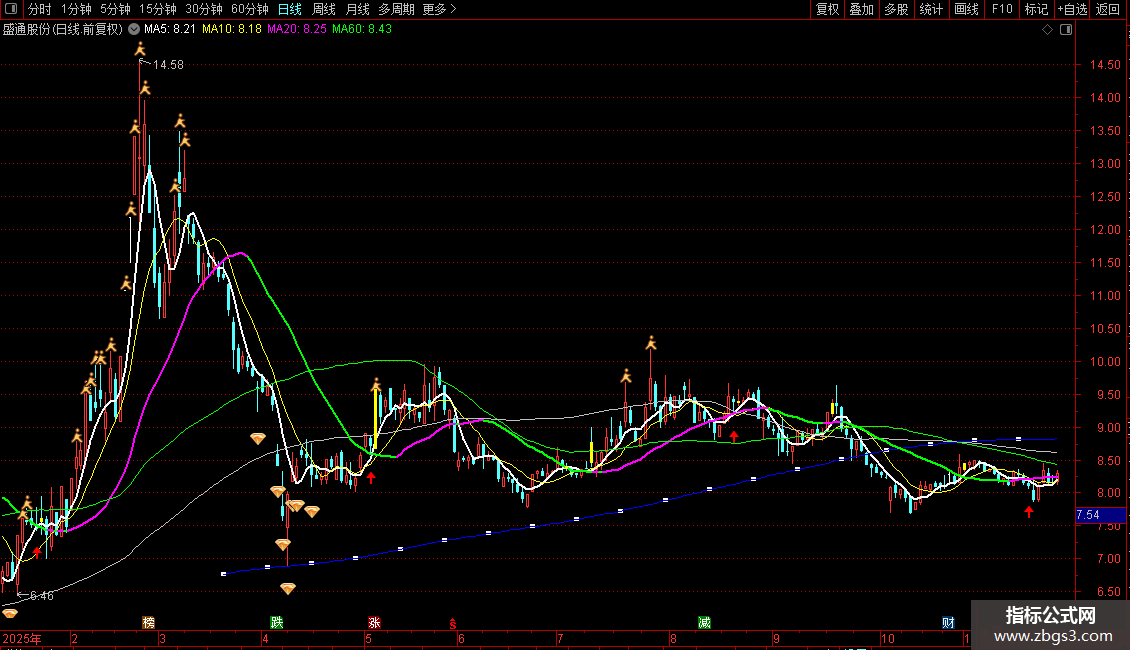Screen dimensions: 1130x650
Task: Click the orange 榜 event marker
Action: 149,622
